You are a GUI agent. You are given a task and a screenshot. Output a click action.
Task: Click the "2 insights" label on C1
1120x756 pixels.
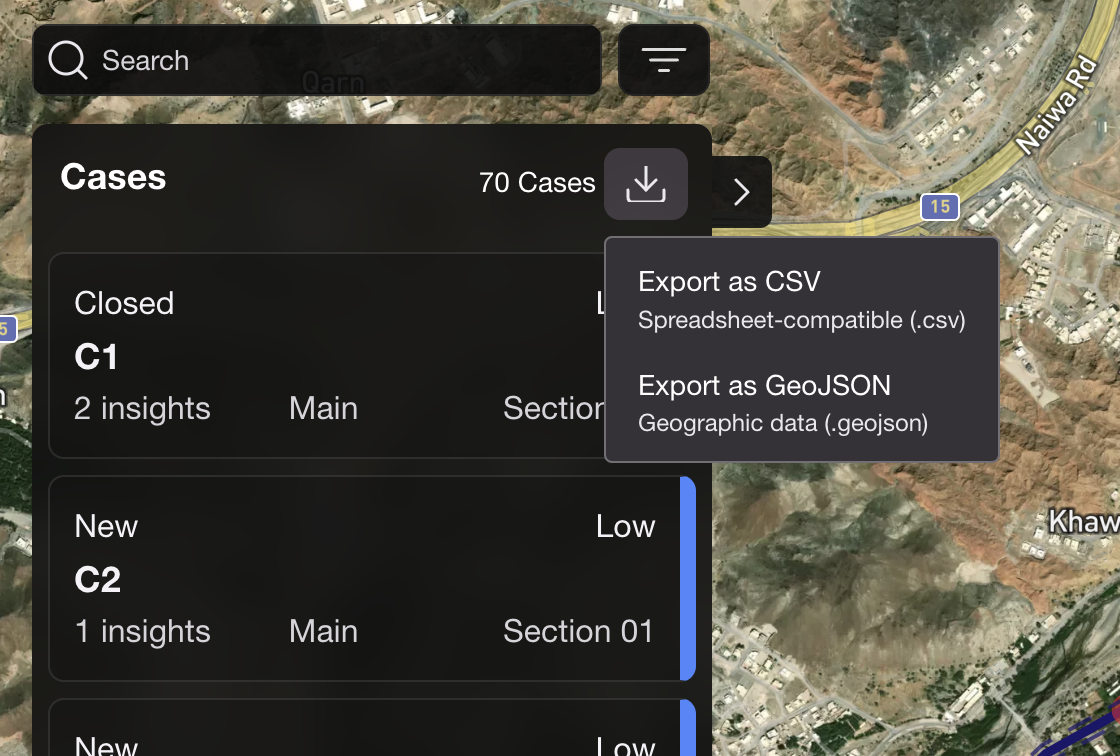pos(142,408)
